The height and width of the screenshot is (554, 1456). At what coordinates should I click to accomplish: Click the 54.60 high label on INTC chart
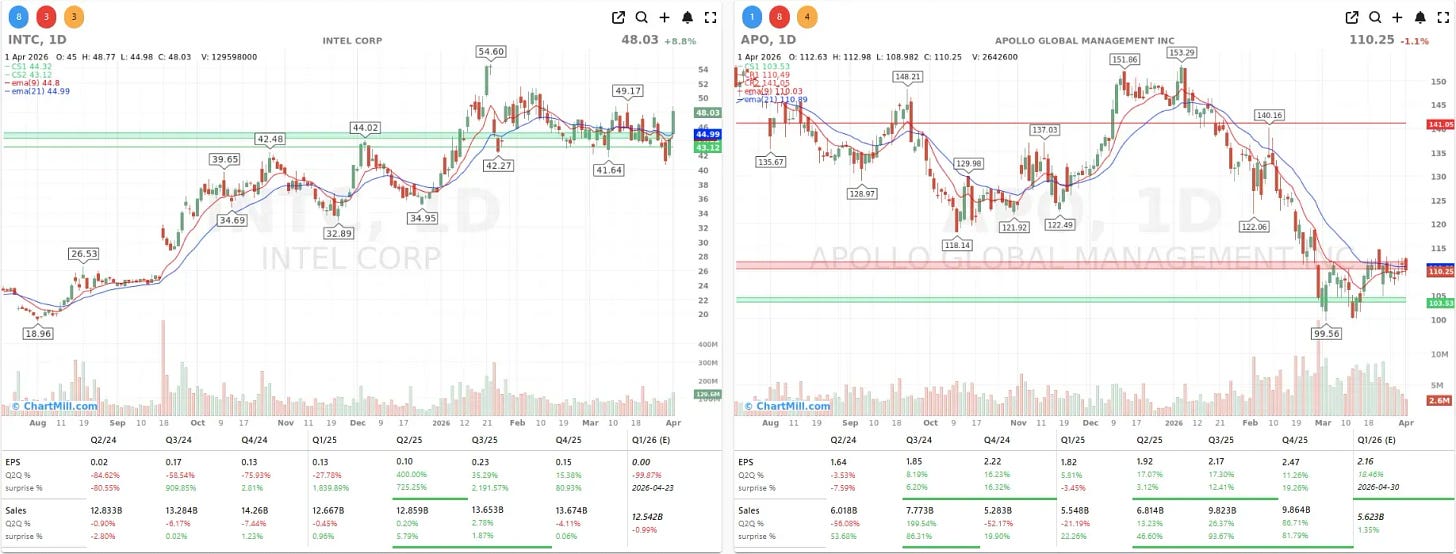[491, 51]
